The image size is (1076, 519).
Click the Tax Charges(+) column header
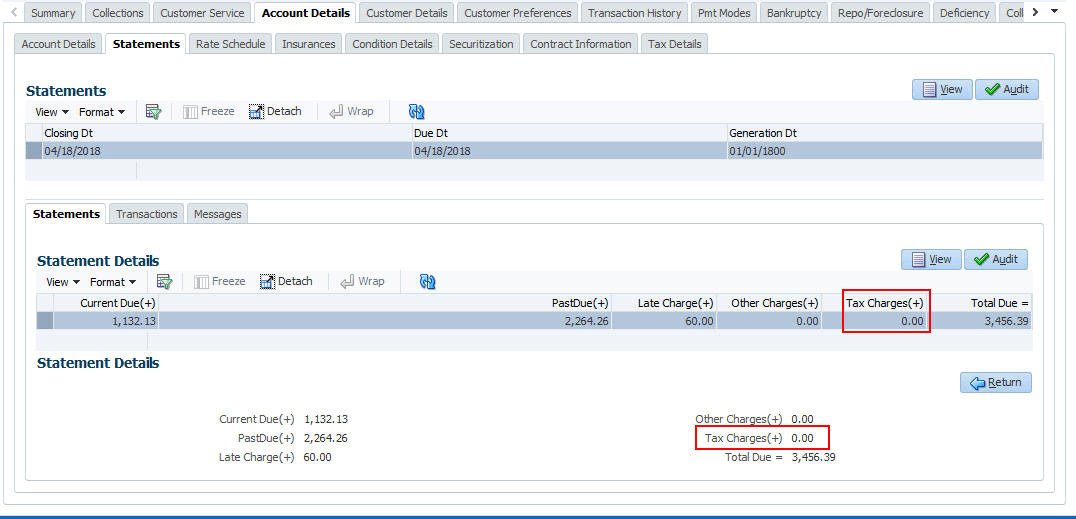coord(874,303)
